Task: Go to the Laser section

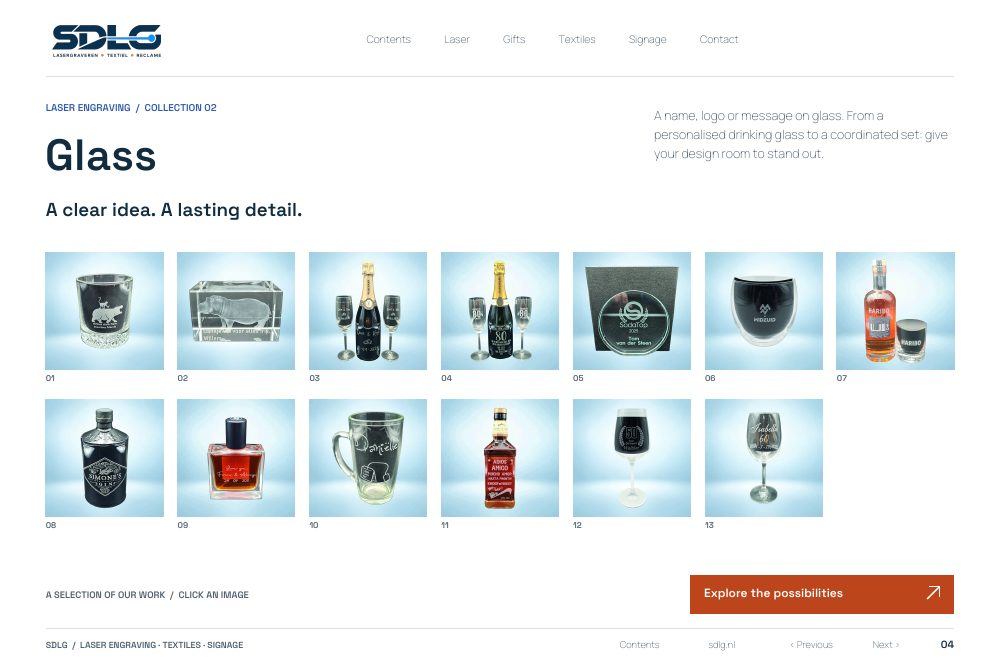Action: 457,40
